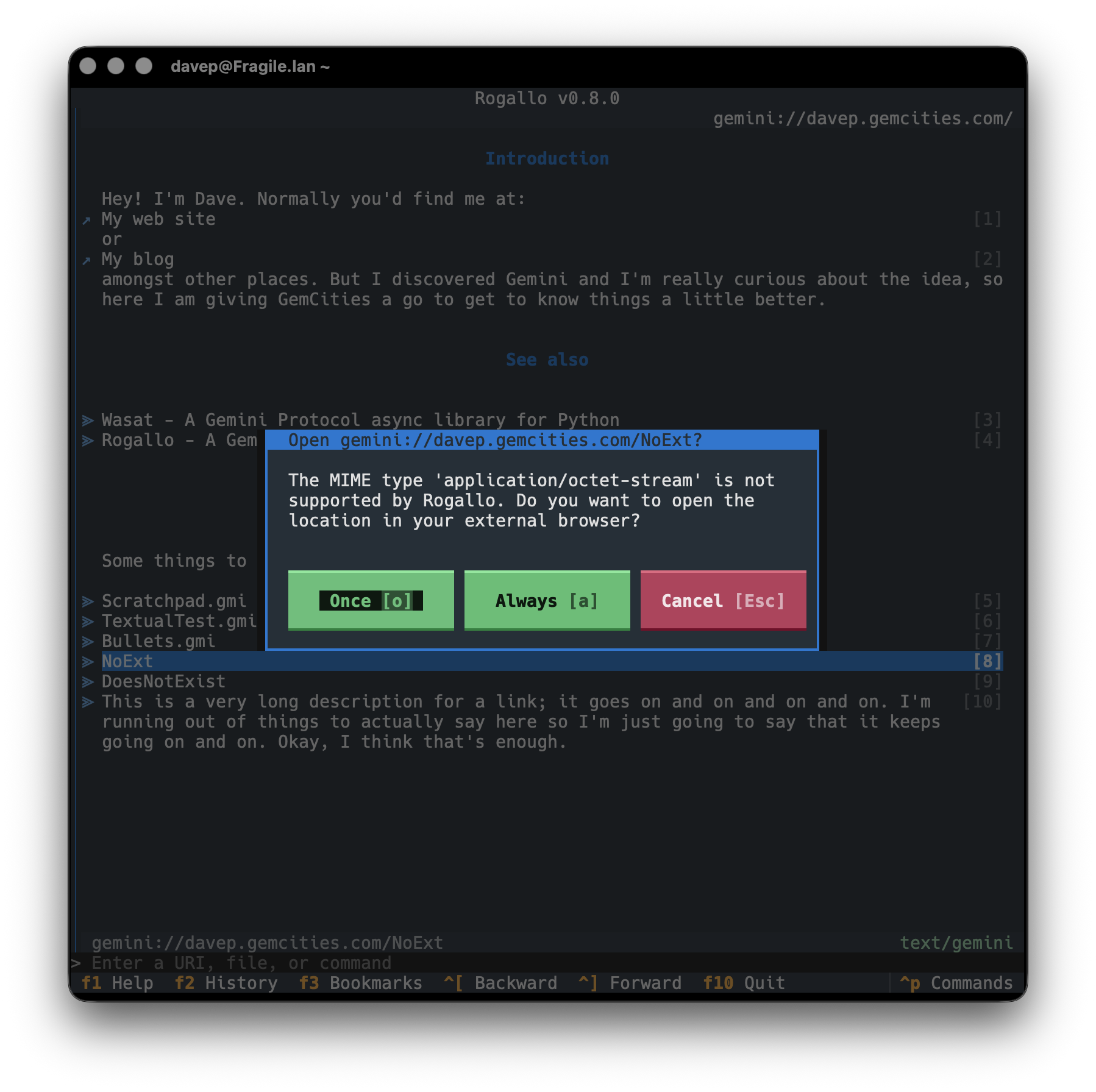Viewport: 1096px width, 1092px height.
Task: Open the ^p Commands palette
Action: (956, 983)
